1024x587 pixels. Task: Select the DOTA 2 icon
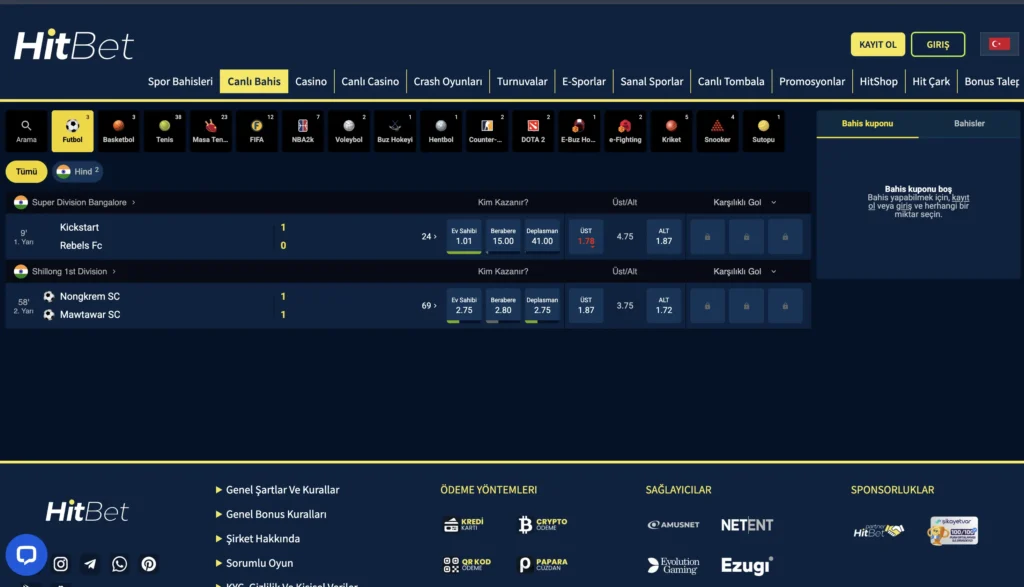pyautogui.click(x=533, y=131)
